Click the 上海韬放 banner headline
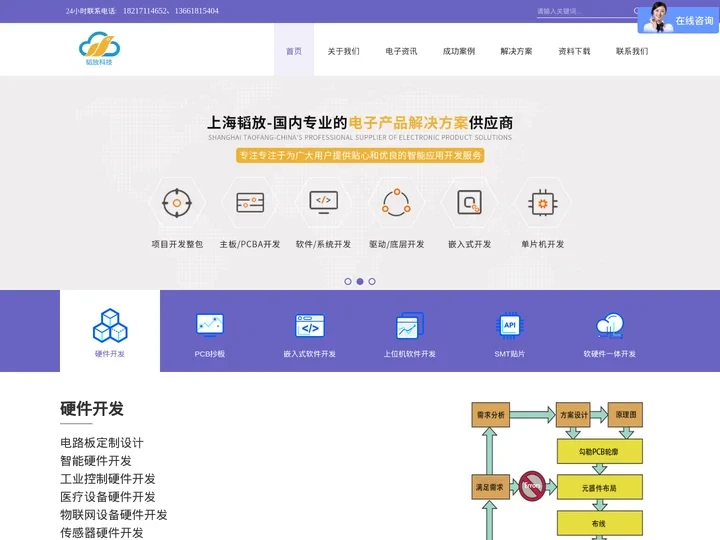Image resolution: width=720 pixels, height=540 pixels. 360,123
